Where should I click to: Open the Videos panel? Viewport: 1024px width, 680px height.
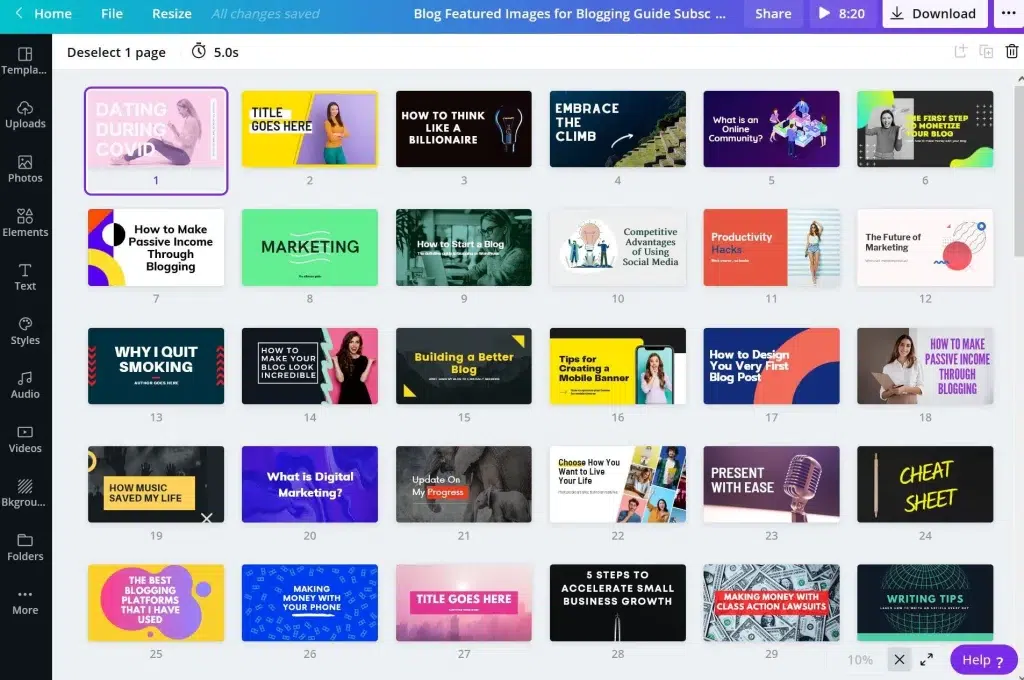[x=25, y=440]
